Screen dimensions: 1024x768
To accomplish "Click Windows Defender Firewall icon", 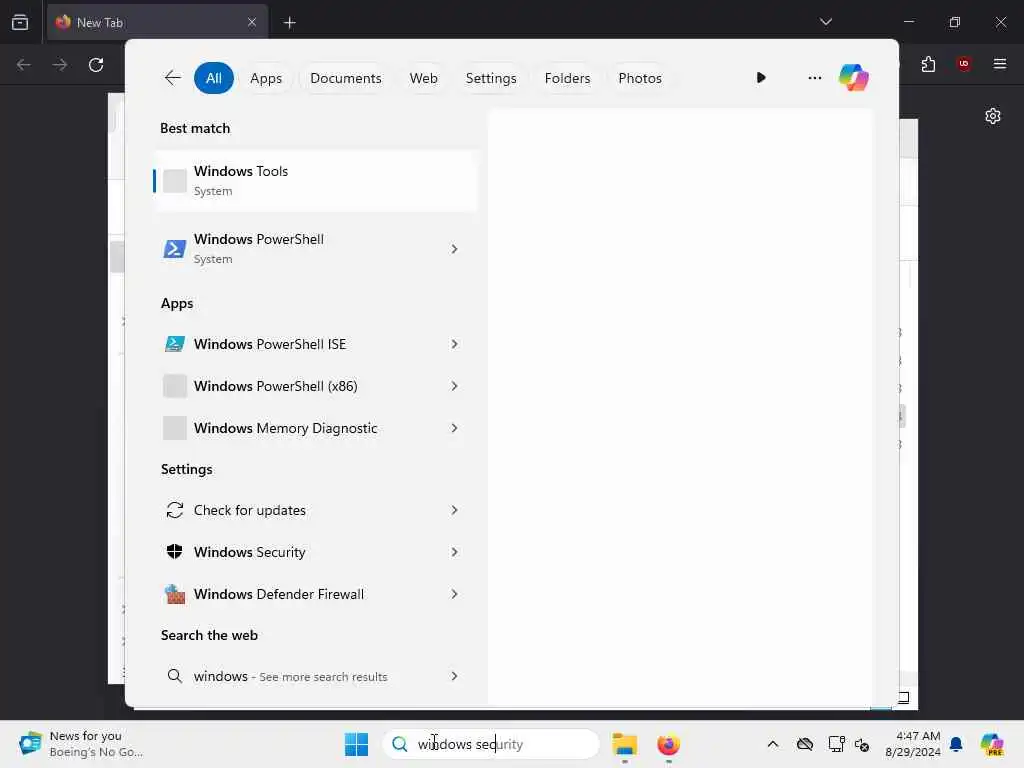I will [174, 594].
